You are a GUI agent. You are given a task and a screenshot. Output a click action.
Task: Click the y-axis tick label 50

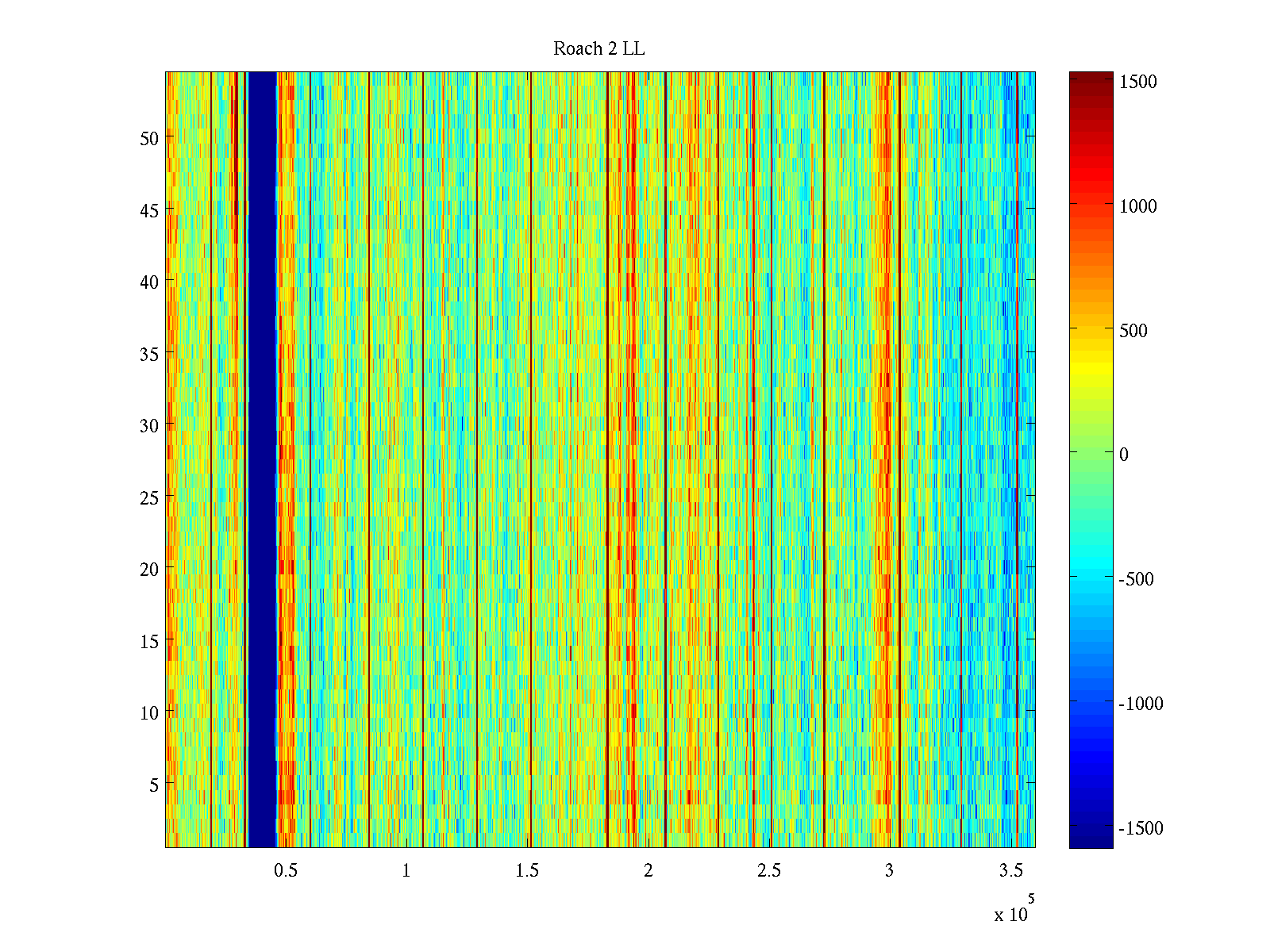click(x=149, y=139)
